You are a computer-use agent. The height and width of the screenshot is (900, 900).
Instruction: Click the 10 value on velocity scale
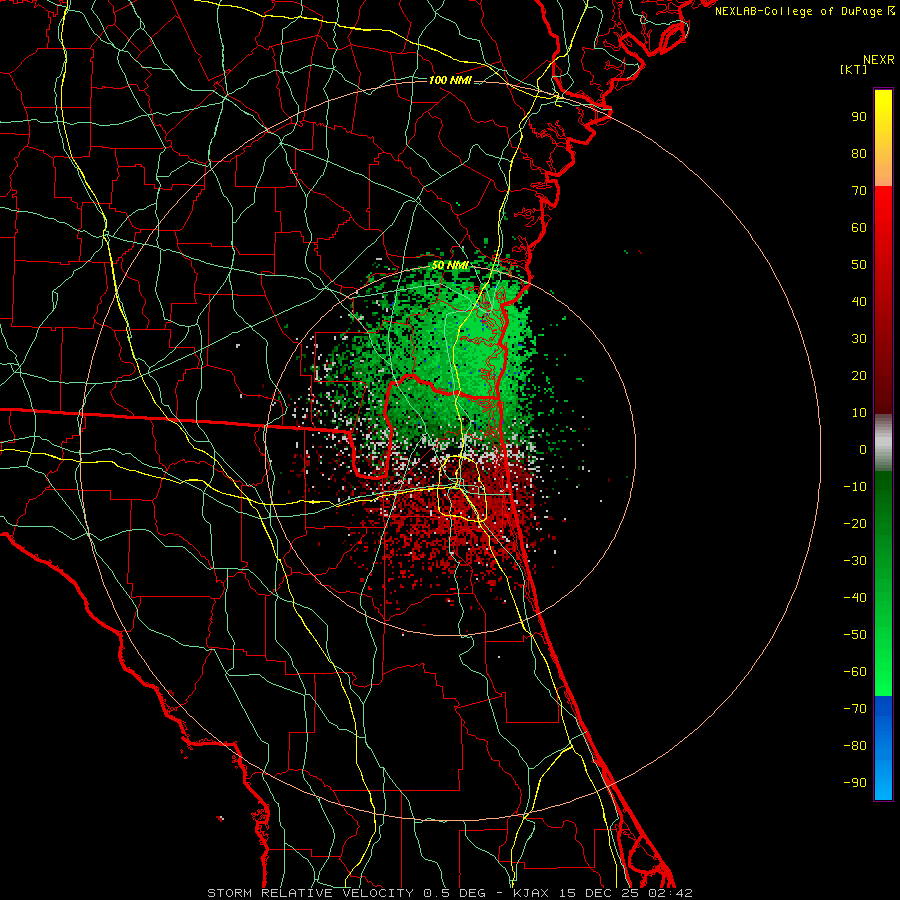click(859, 413)
